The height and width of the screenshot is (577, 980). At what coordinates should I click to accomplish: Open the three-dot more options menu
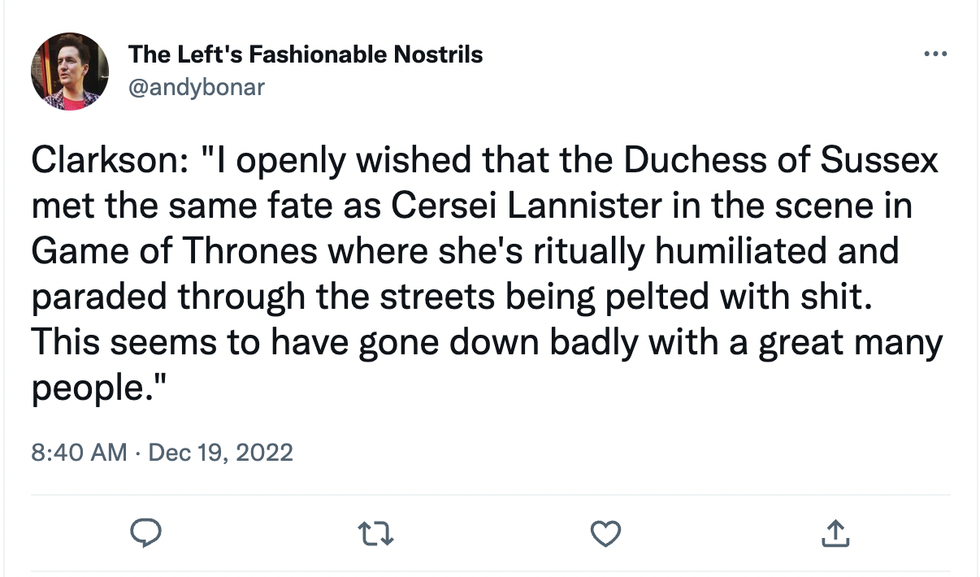935,54
